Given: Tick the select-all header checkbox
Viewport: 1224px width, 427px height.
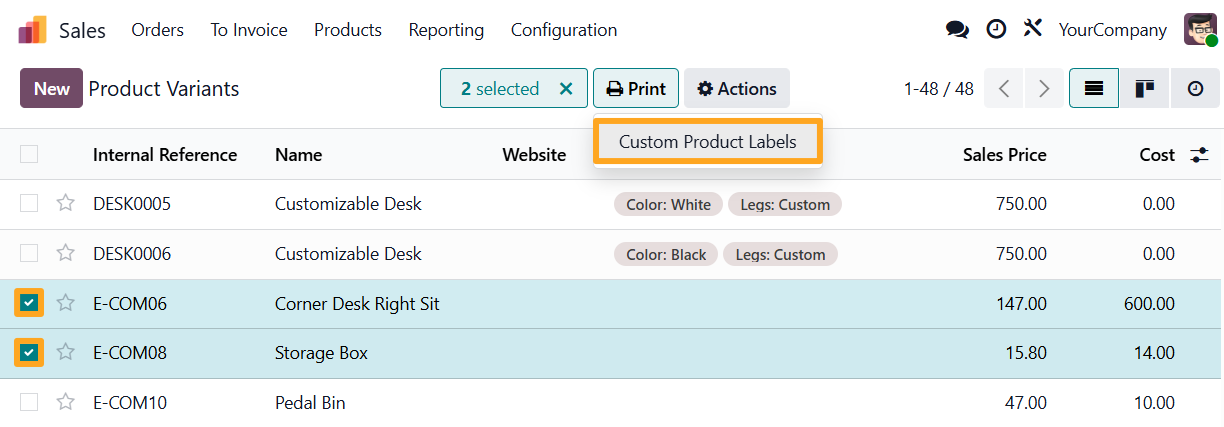Looking at the screenshot, I should pos(29,154).
